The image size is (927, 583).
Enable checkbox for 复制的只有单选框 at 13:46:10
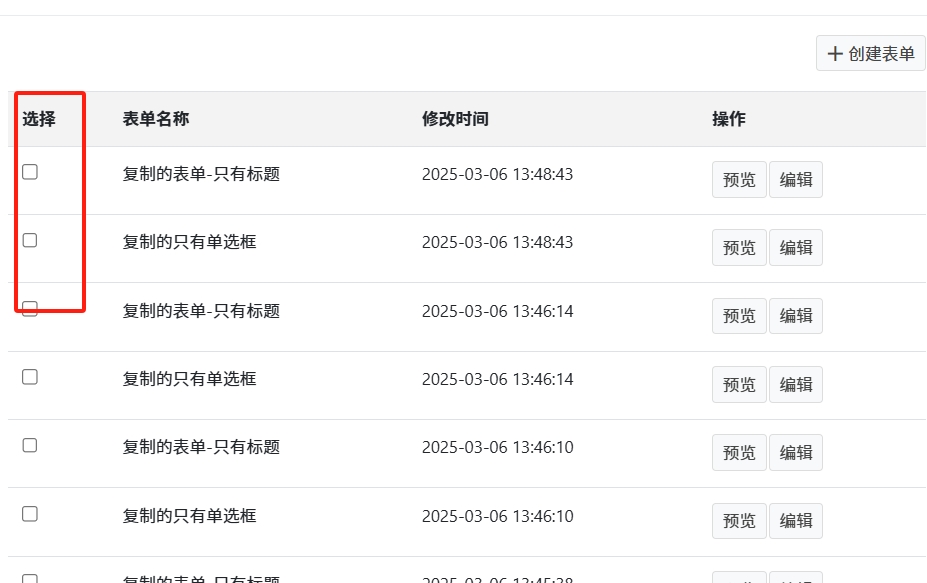coord(30,514)
